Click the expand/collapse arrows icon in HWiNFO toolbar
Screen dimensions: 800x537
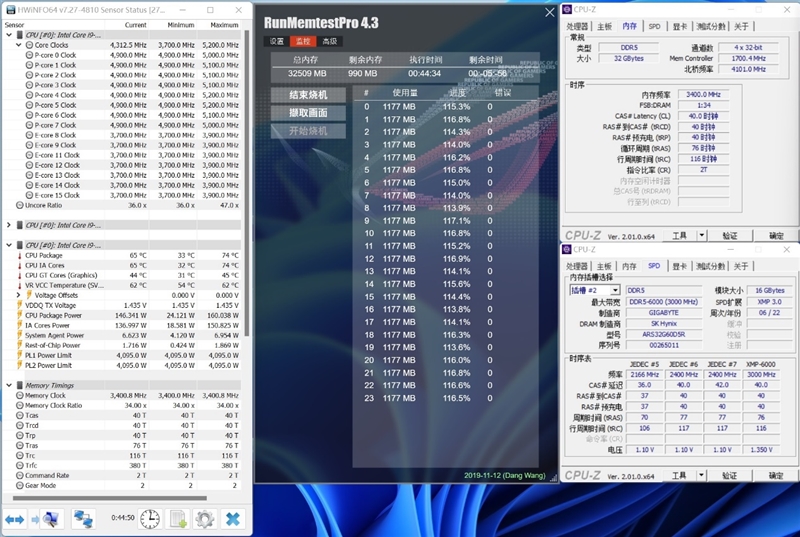[14, 520]
